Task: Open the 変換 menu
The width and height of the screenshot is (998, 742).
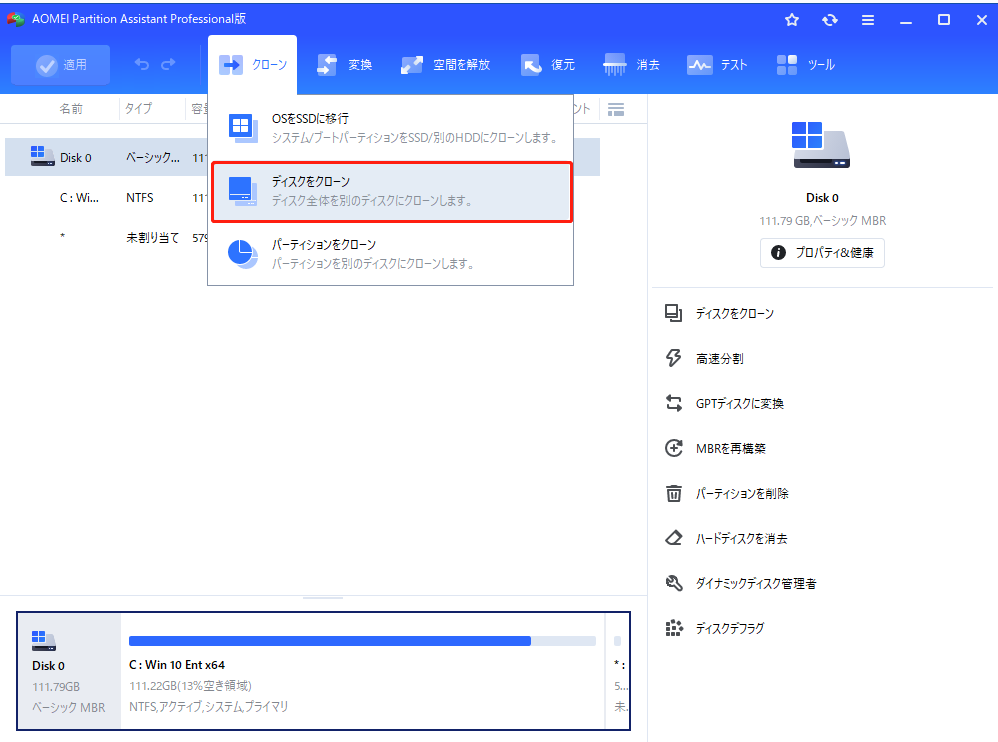Action: (344, 65)
